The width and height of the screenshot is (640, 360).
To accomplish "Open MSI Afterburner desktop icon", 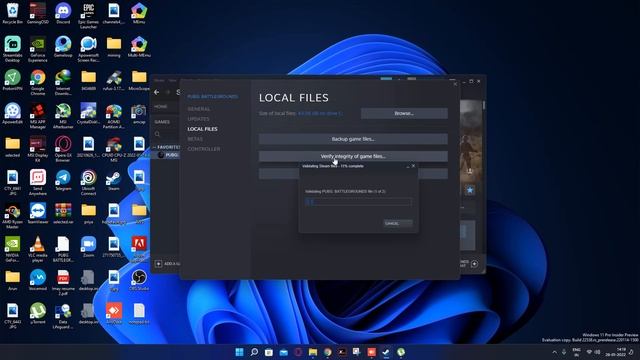I will pyautogui.click(x=63, y=116).
